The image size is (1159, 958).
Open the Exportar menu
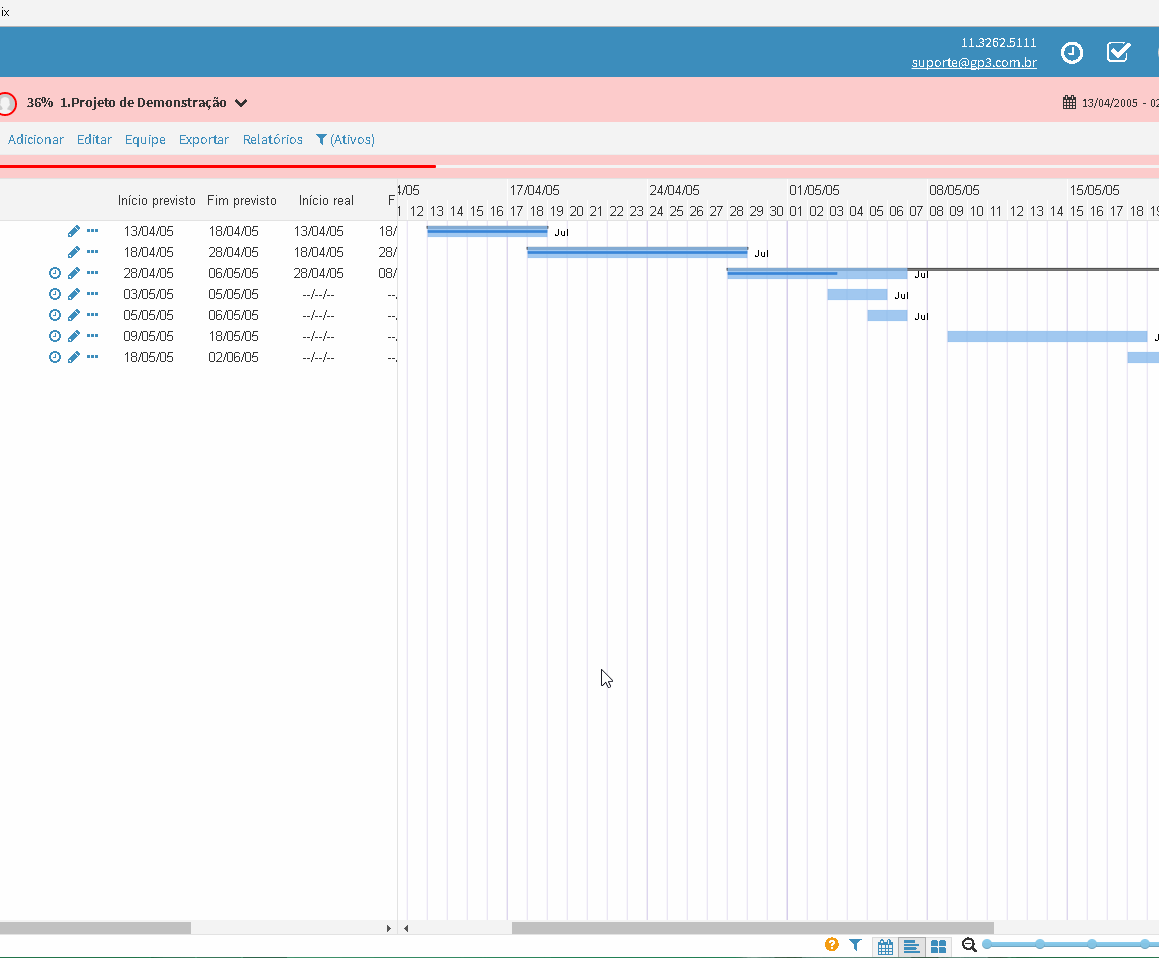[204, 140]
